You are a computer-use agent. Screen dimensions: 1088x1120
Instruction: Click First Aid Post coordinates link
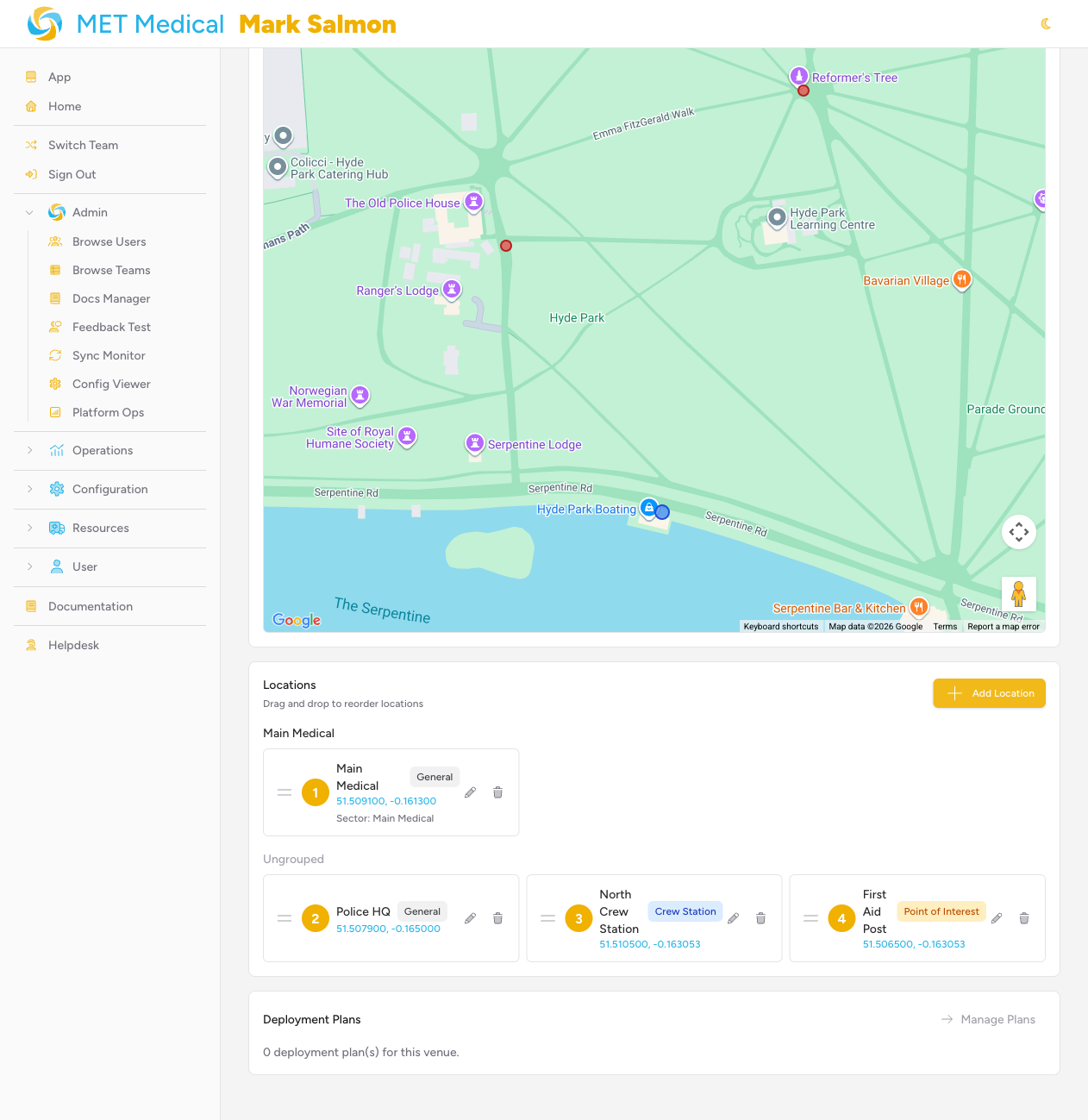coord(914,944)
